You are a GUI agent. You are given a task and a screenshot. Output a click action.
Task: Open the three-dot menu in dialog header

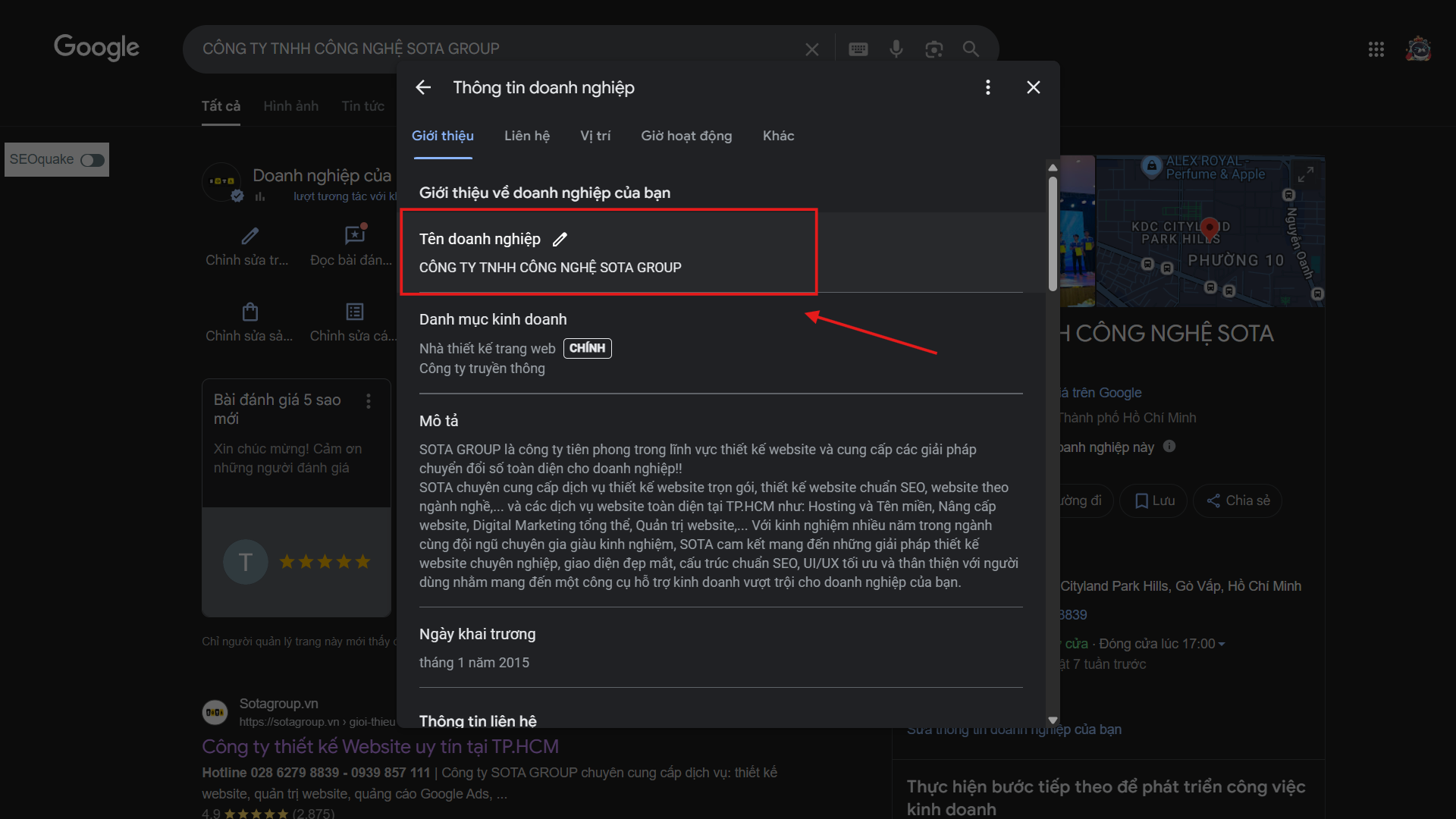[x=987, y=87]
